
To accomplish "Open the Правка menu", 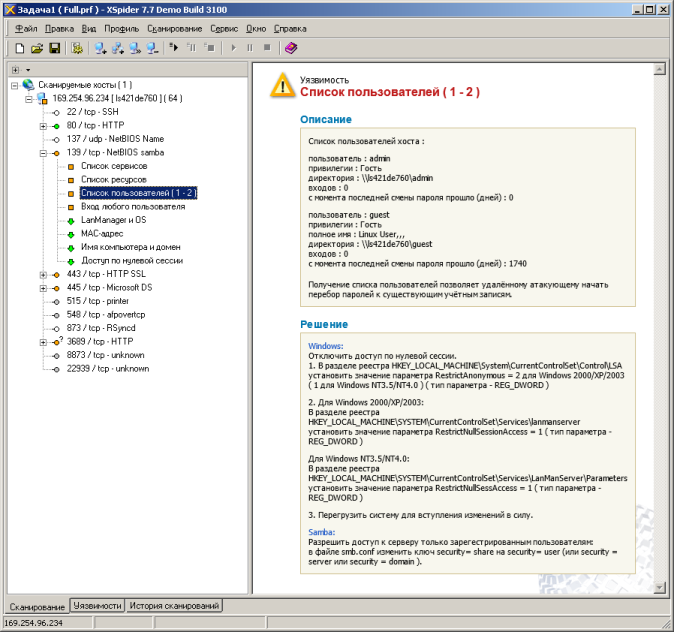I will (x=59, y=29).
